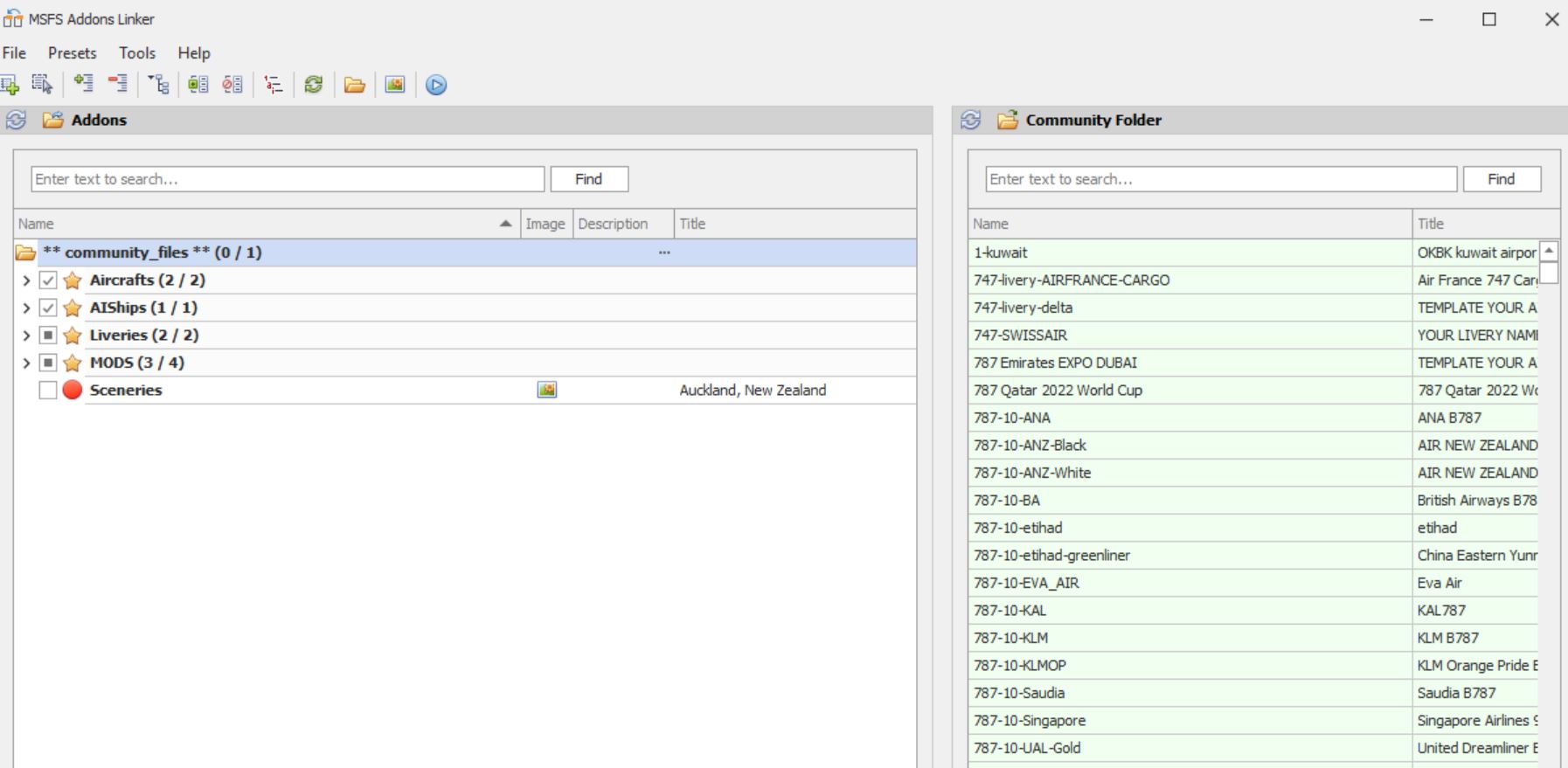Refresh the Community Folder panel via sync icon
This screenshot has width=1568, height=768.
(x=970, y=120)
